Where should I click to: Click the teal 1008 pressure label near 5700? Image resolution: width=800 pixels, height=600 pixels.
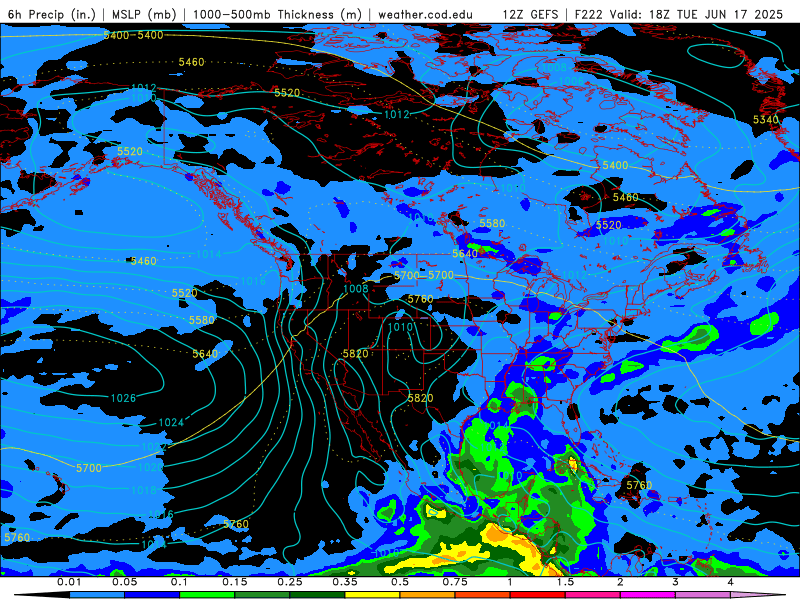click(356, 289)
